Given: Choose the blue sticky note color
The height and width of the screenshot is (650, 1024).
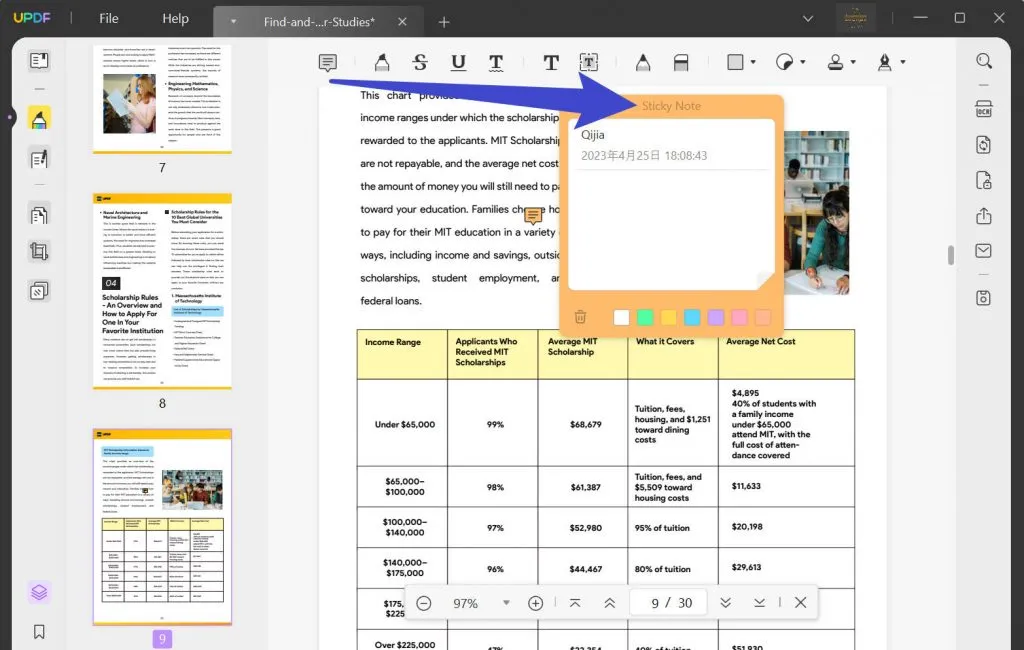Looking at the screenshot, I should (692, 317).
